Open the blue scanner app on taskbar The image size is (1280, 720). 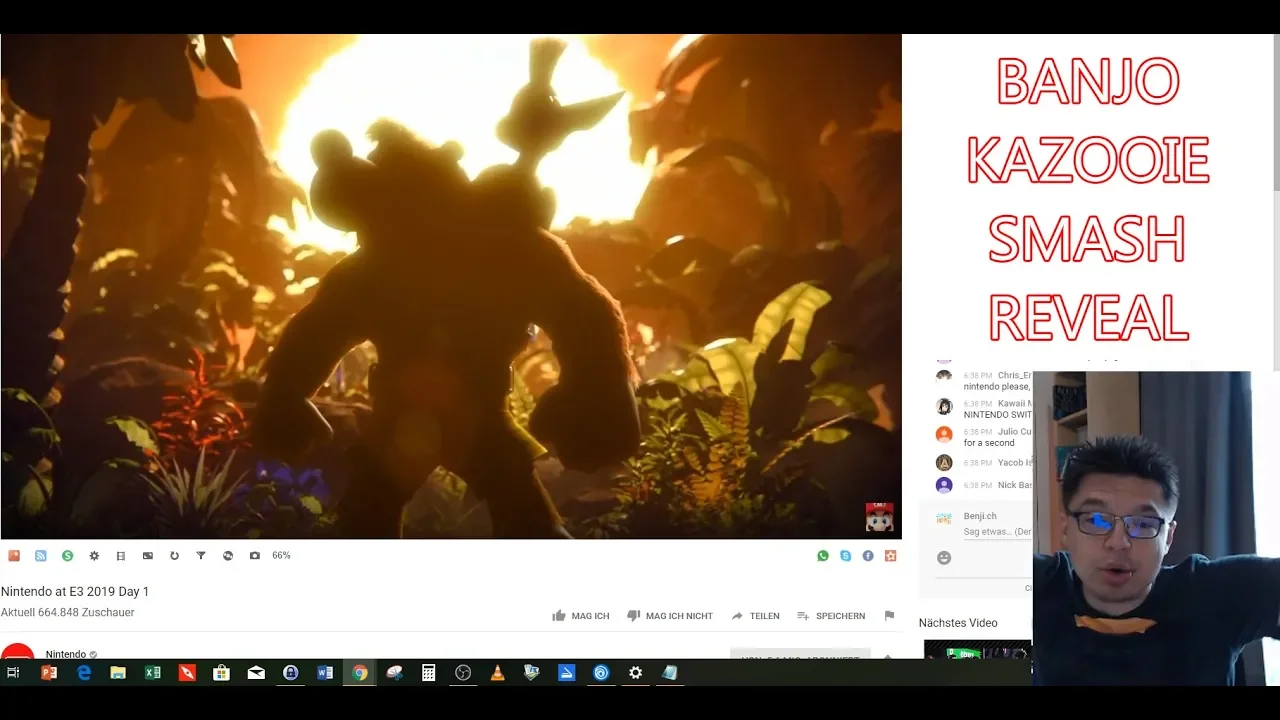pos(566,673)
